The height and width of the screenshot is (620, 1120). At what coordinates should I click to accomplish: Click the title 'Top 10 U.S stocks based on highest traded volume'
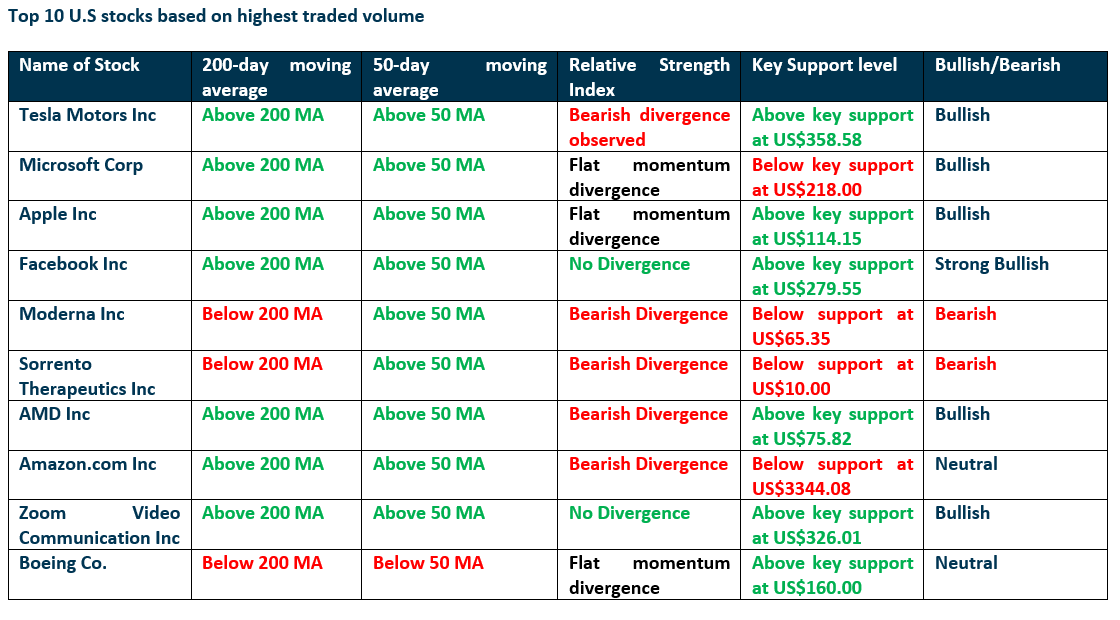point(216,16)
